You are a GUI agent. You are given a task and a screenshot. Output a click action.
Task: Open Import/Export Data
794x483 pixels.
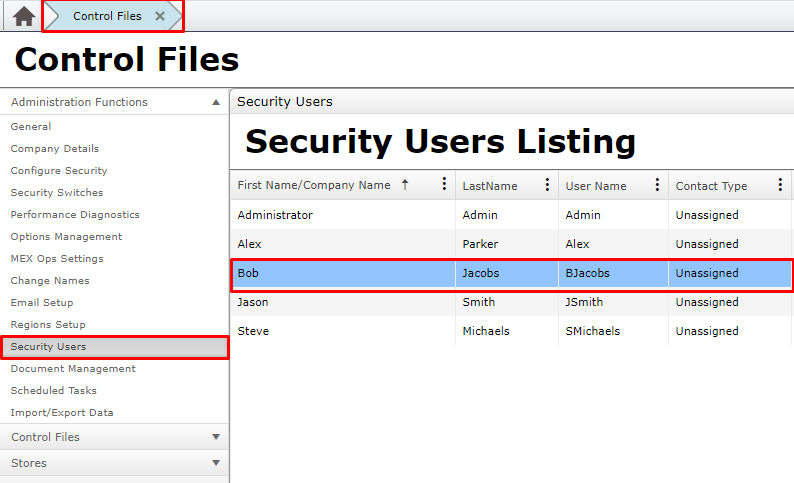pyautogui.click(x=62, y=413)
